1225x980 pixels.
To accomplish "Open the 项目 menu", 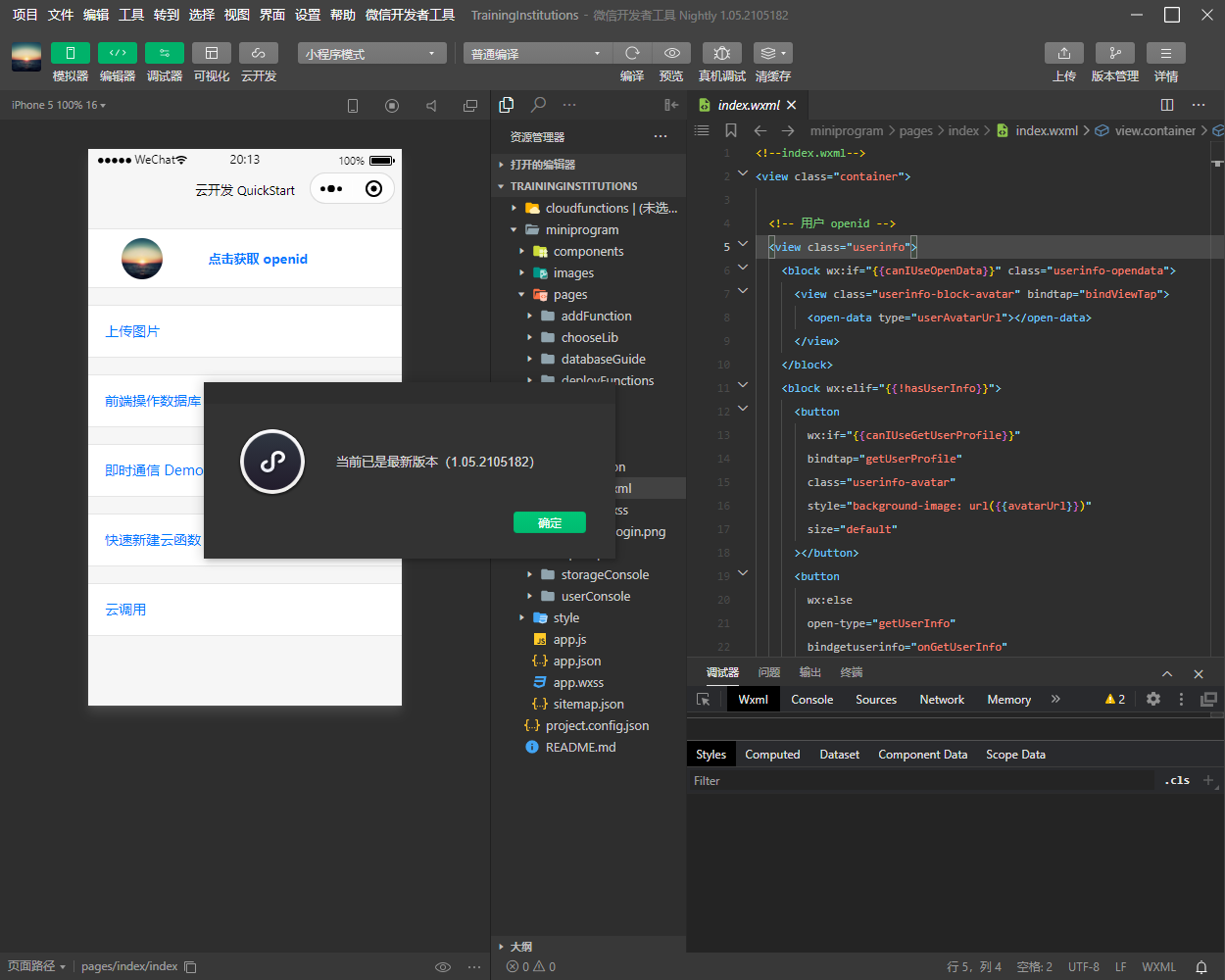I will (24, 15).
